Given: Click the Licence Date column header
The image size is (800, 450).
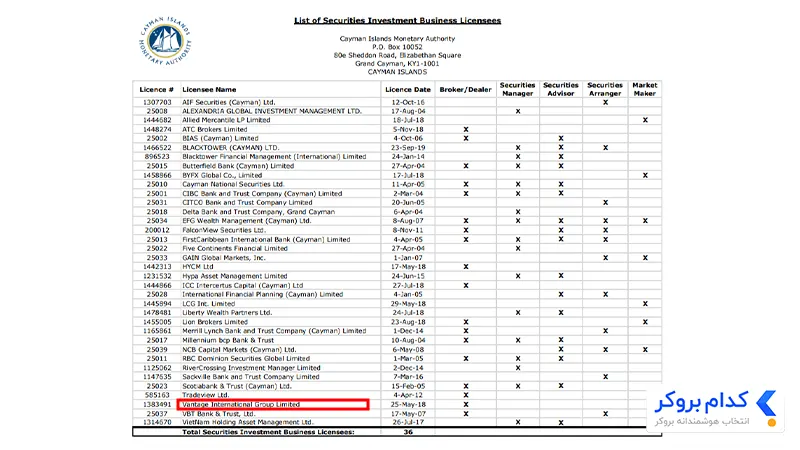Looking at the screenshot, I should click(408, 89).
